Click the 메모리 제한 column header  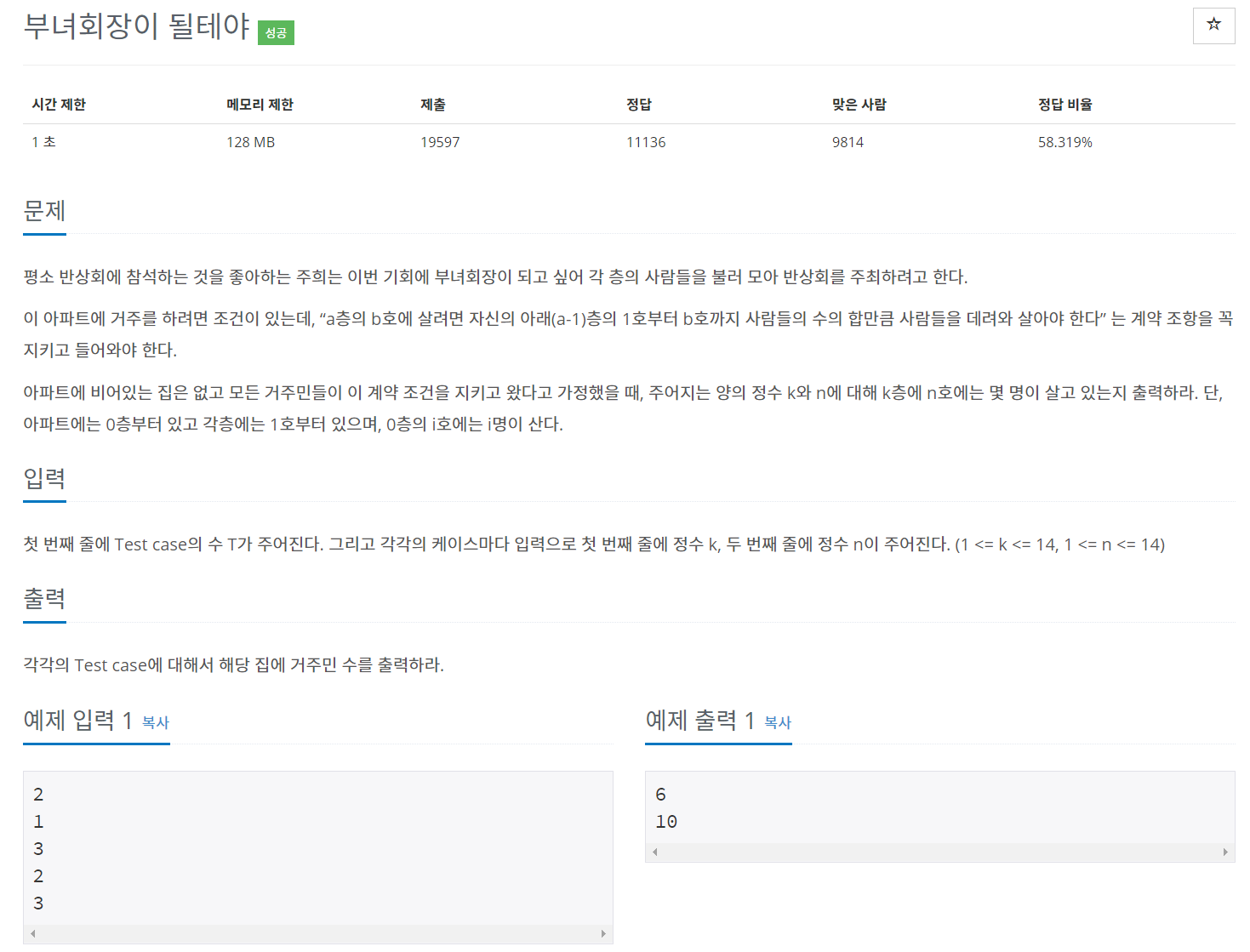click(x=260, y=104)
